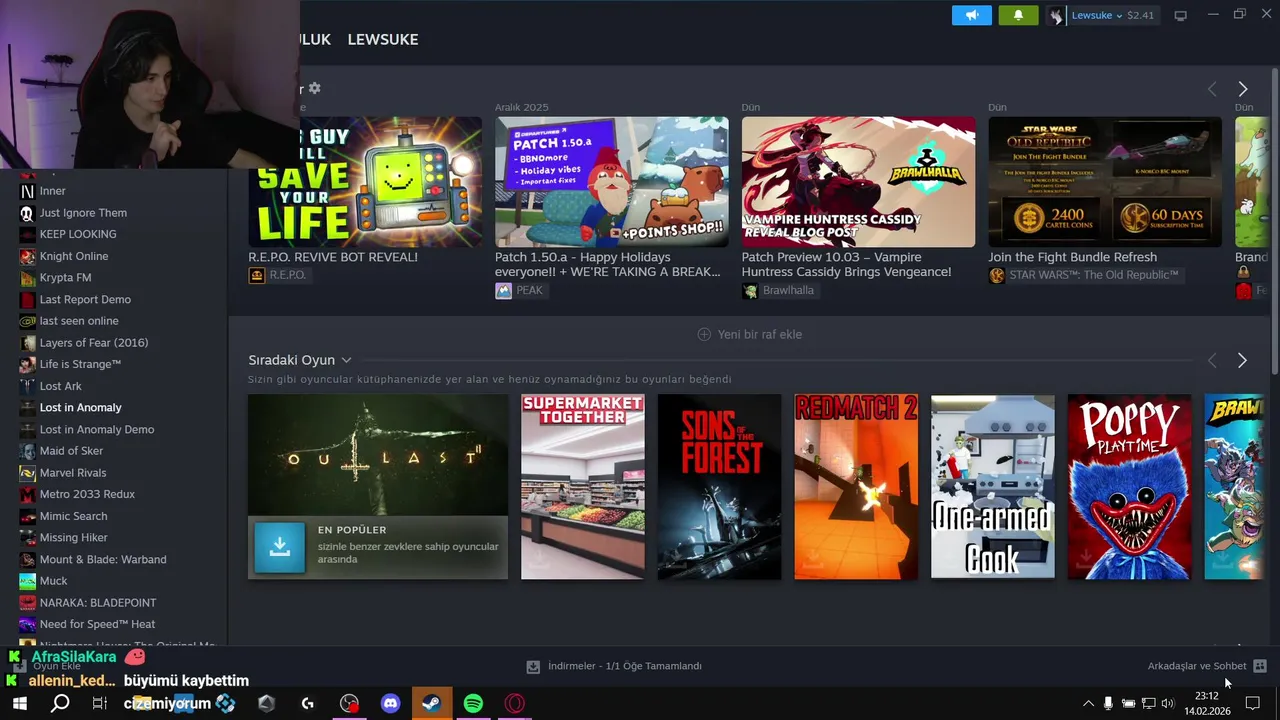
Task: Open One-armed Cook game cover
Action: pos(992,486)
